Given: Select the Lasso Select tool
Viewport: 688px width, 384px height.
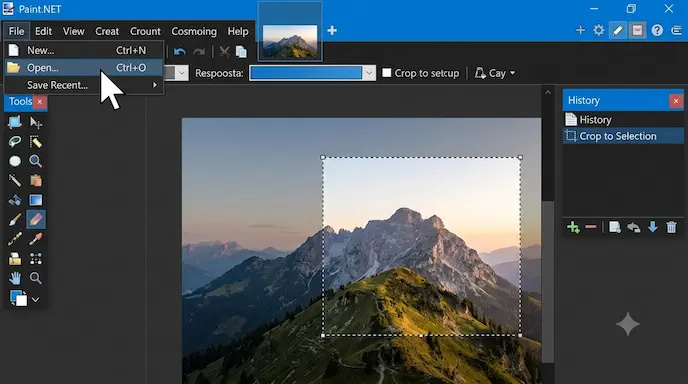Looking at the screenshot, I should click(x=14, y=142).
